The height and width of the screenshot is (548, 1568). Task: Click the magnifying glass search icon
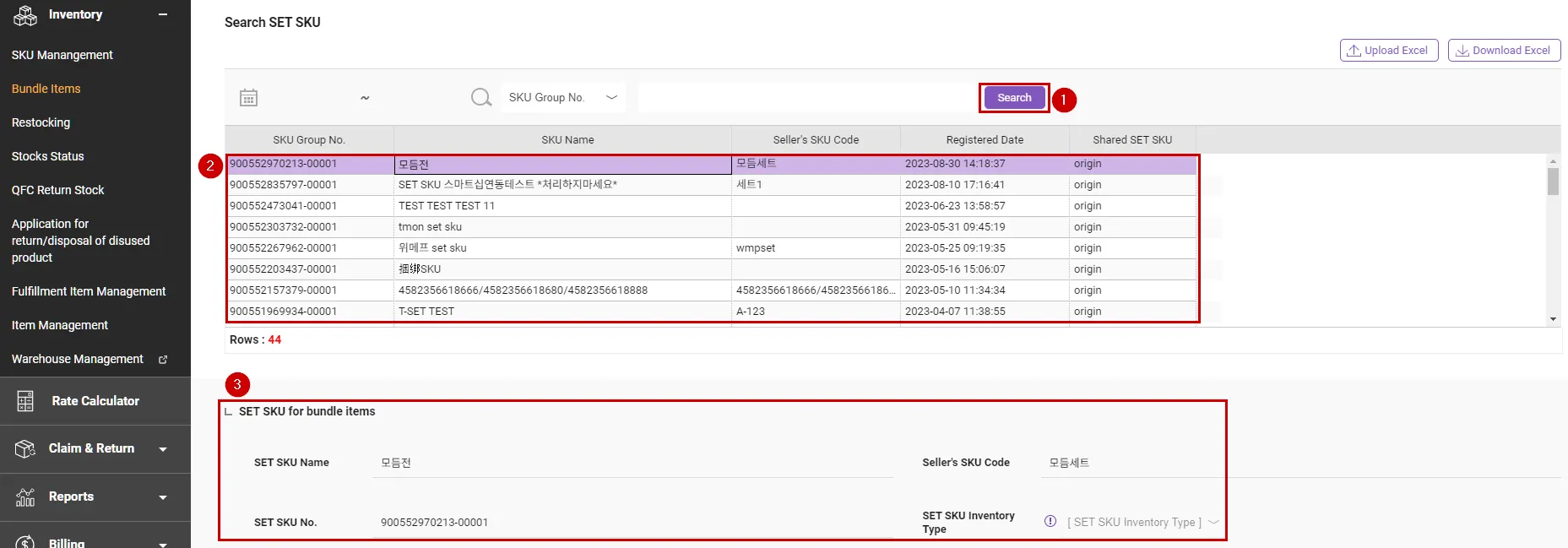pos(481,98)
